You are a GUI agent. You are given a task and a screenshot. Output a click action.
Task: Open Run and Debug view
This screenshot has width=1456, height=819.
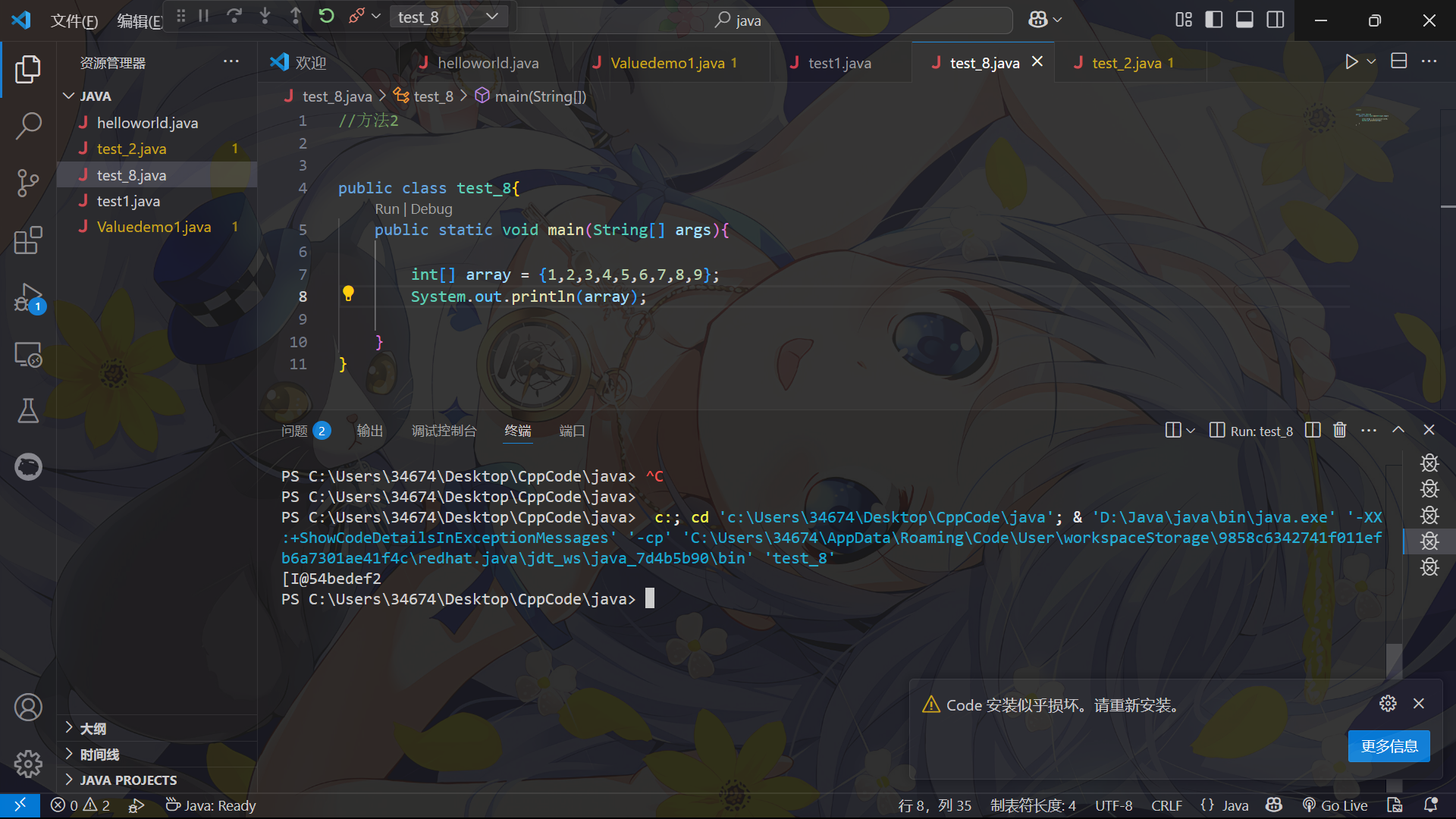[x=28, y=298]
